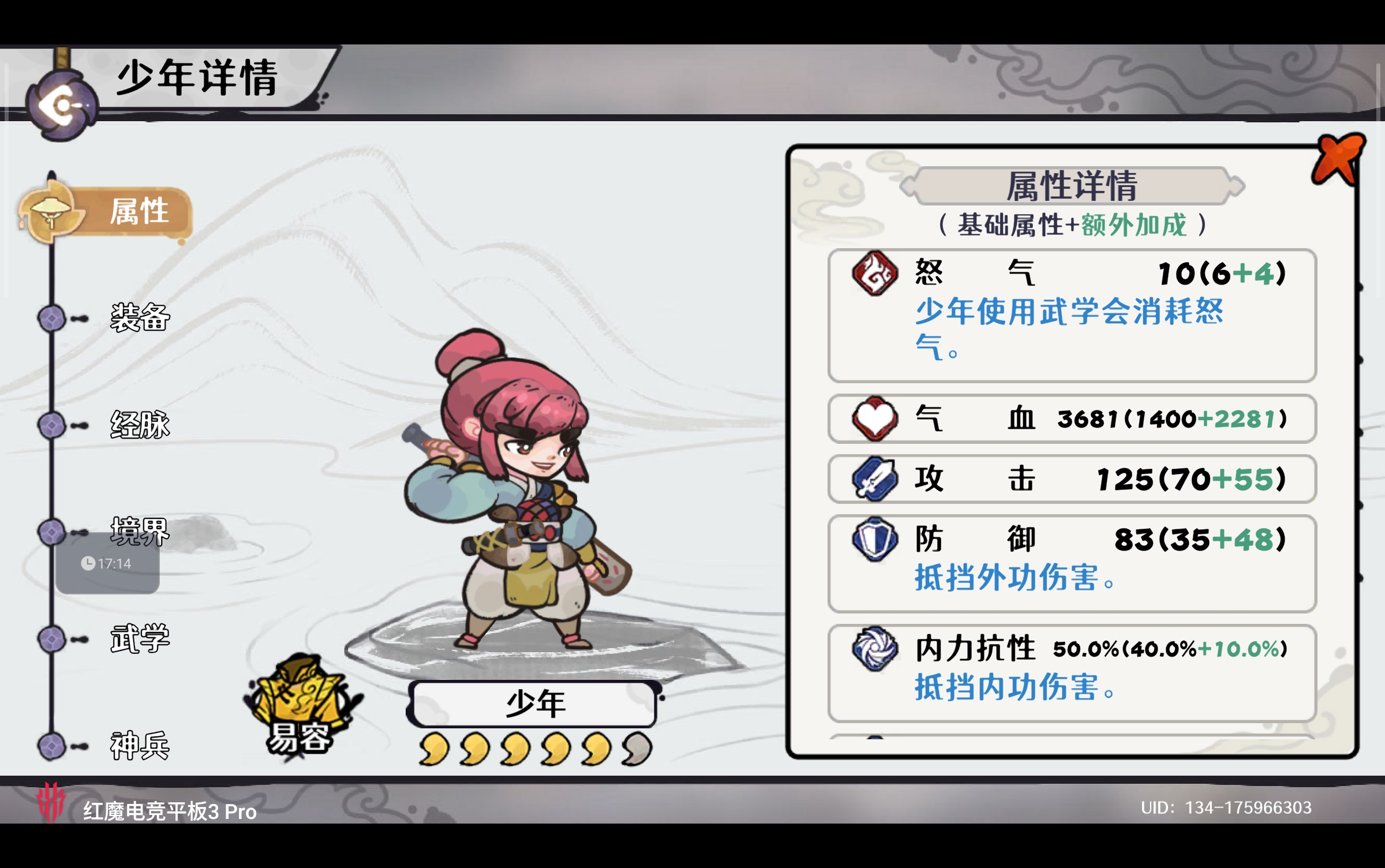This screenshot has height=868, width=1385.
Task: Tap the 17:14 timer overlay
Action: point(107,563)
